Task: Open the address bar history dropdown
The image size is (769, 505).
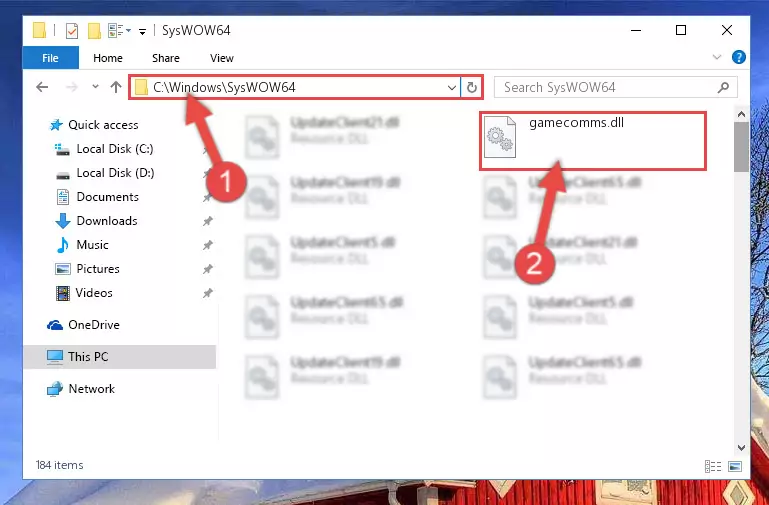Action: [452, 88]
